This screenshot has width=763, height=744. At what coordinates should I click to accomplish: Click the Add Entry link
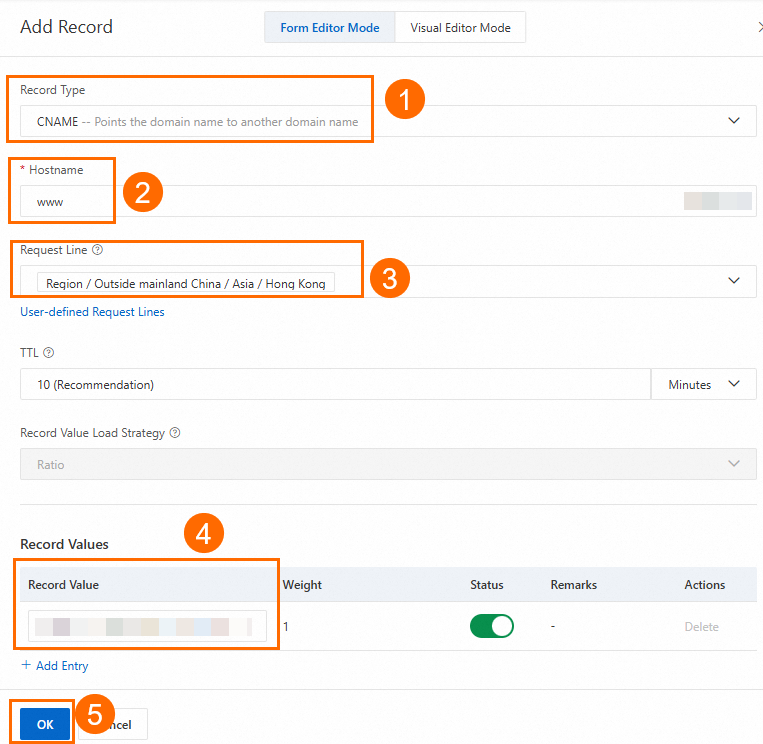[62, 666]
